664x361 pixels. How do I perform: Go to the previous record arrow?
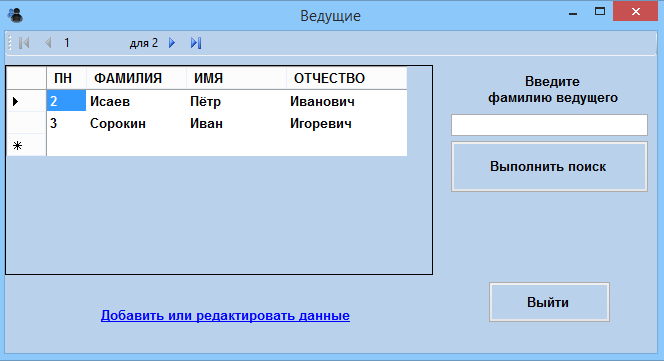click(x=48, y=43)
